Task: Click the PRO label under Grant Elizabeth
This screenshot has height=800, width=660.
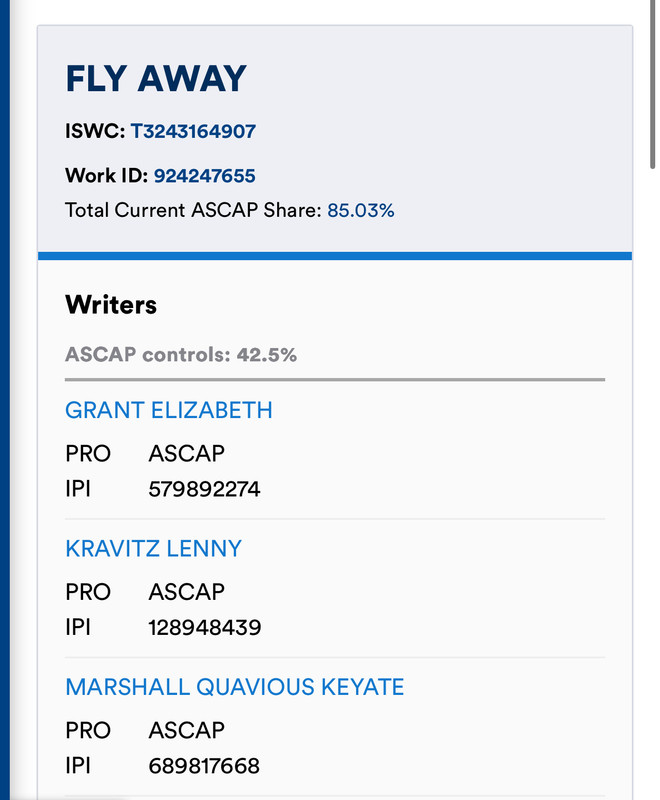Action: pyautogui.click(x=88, y=454)
